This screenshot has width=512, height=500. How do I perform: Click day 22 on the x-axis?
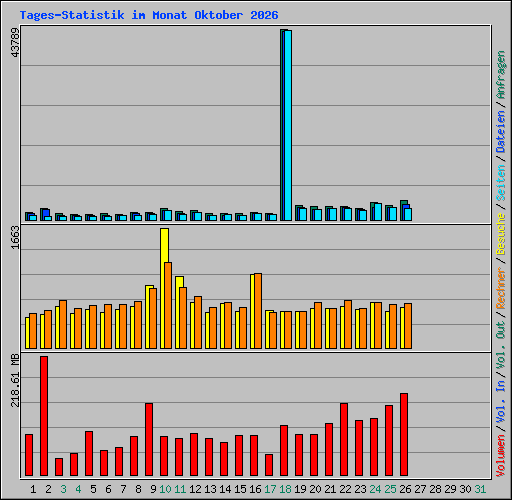click(345, 489)
